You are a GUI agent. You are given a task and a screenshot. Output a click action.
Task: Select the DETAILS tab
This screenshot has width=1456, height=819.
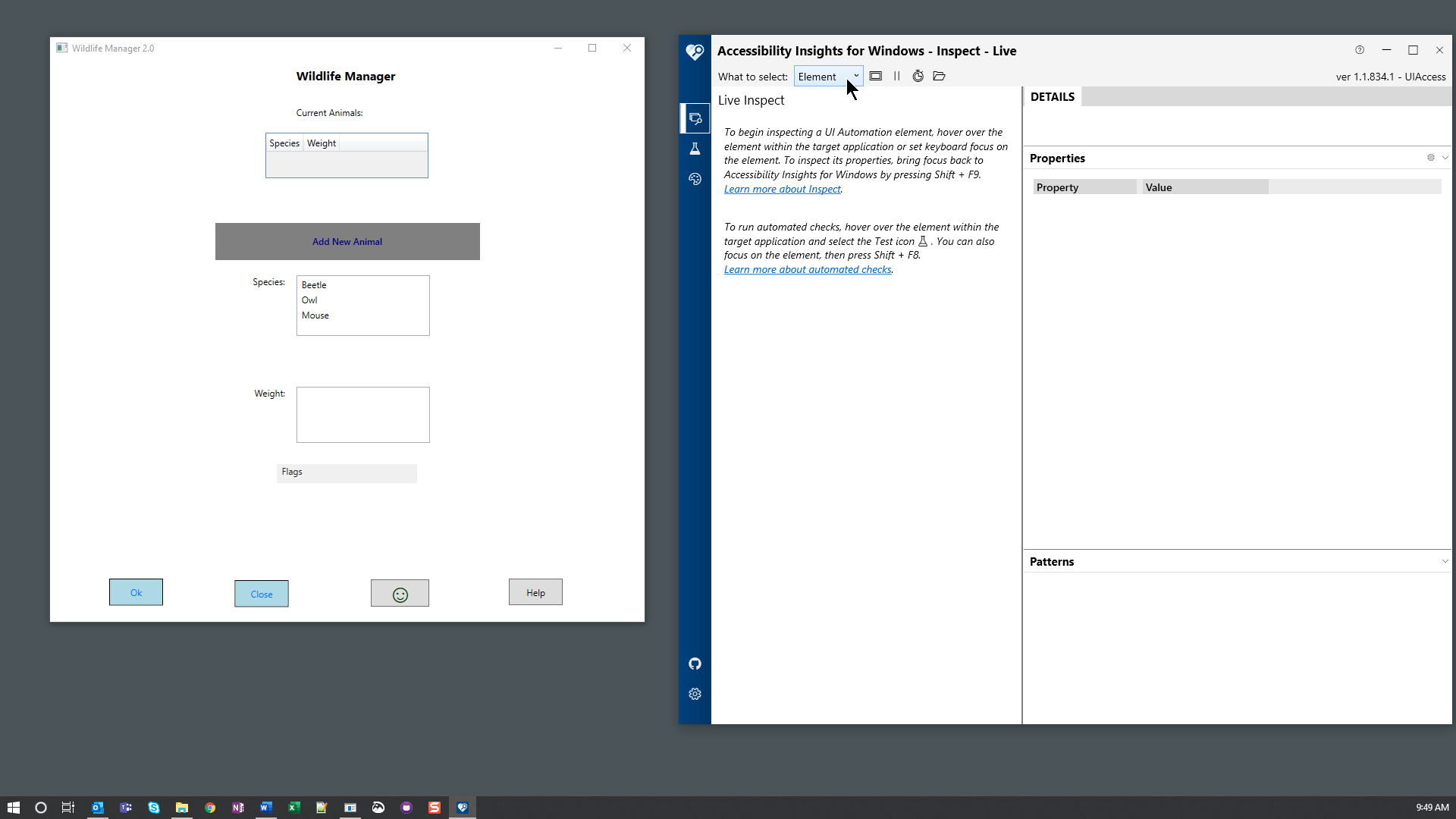pos(1052,97)
